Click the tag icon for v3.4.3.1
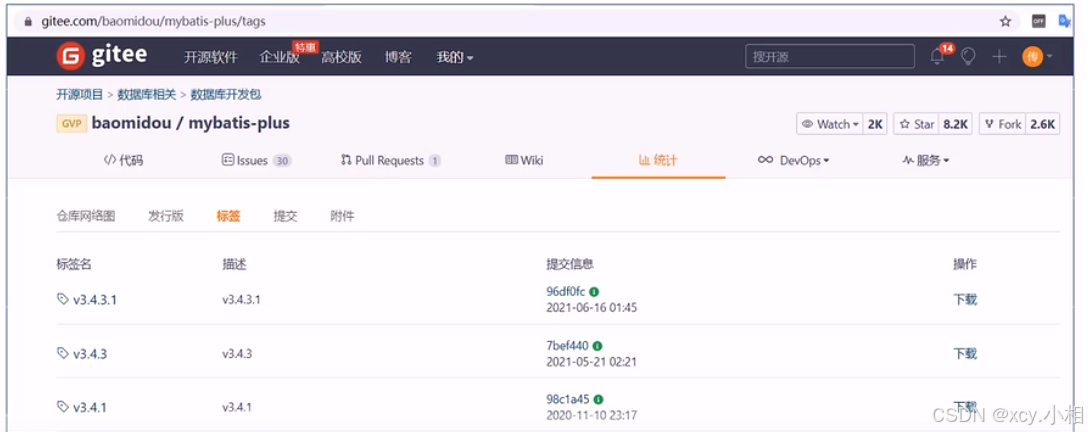 (x=62, y=299)
